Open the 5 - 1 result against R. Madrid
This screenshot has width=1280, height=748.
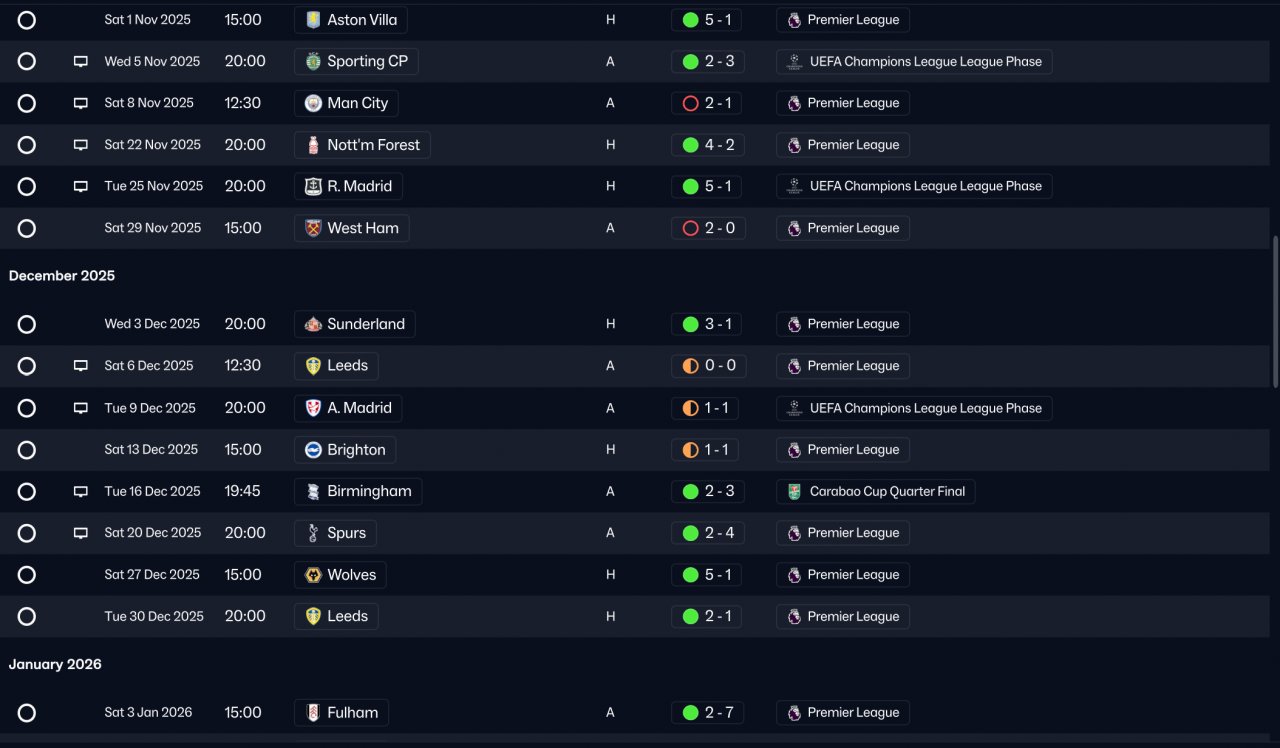click(707, 186)
